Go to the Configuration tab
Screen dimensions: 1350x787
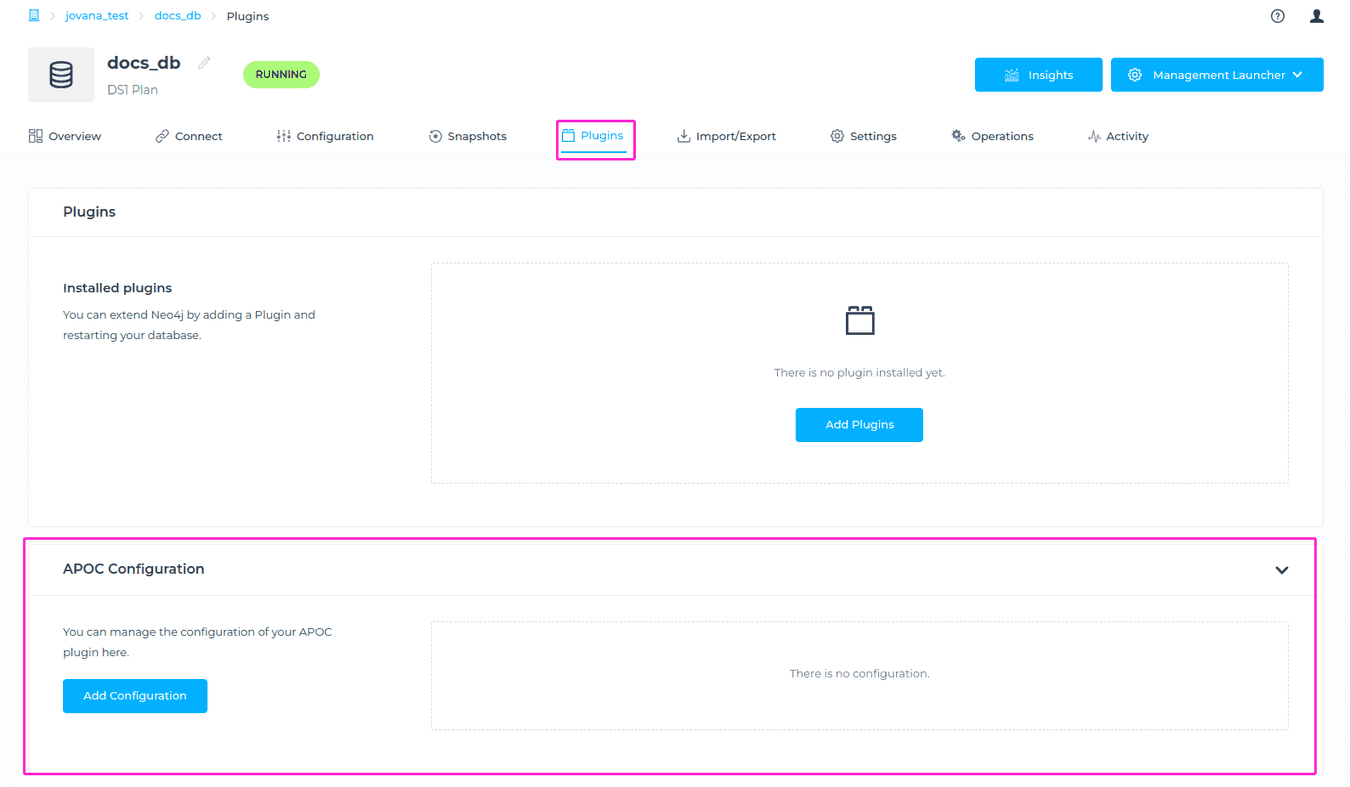pos(325,136)
